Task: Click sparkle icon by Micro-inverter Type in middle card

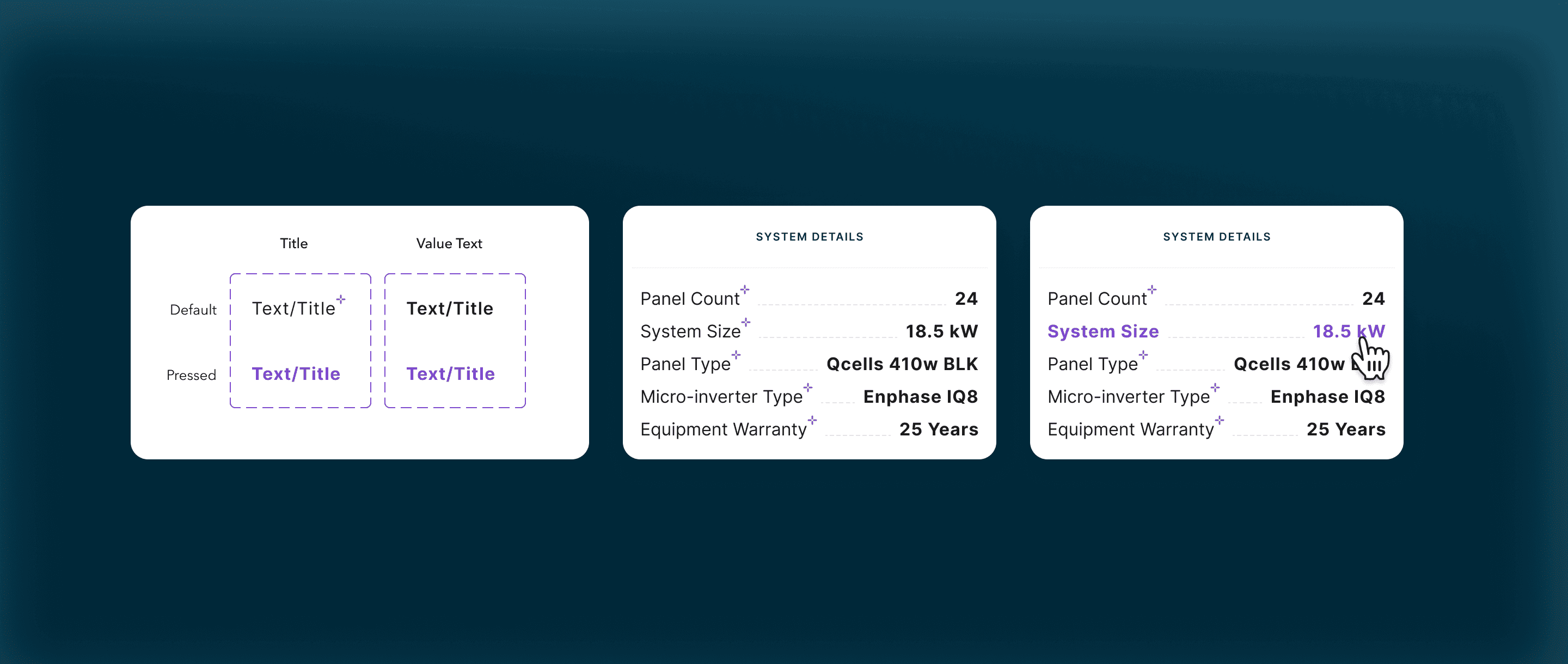Action: [x=808, y=388]
